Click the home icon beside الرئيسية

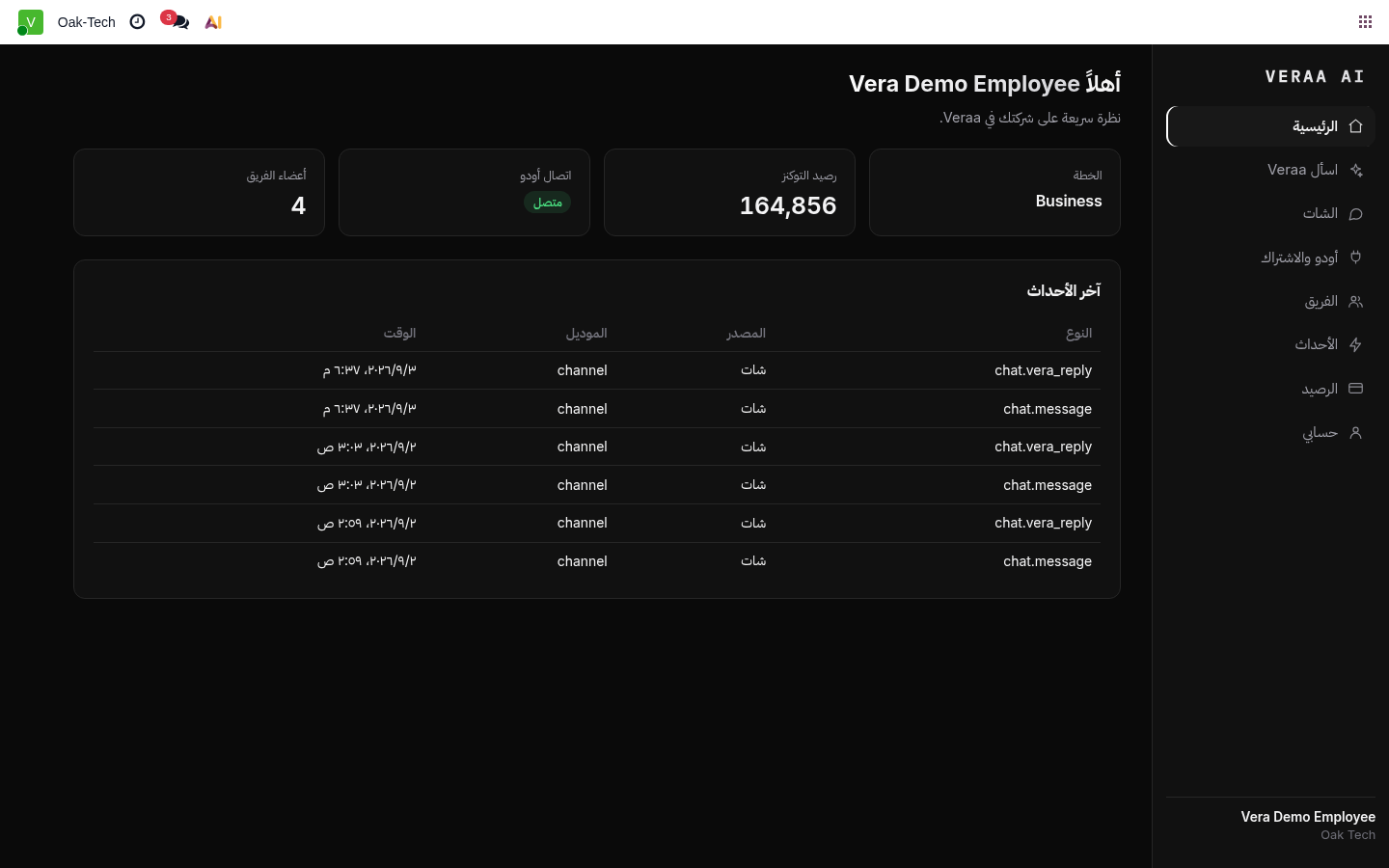point(1355,126)
